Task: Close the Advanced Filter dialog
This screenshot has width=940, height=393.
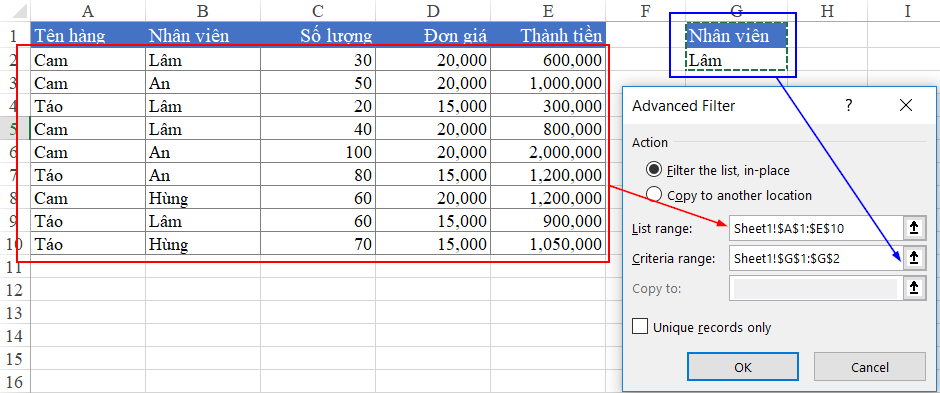Action: (x=906, y=106)
